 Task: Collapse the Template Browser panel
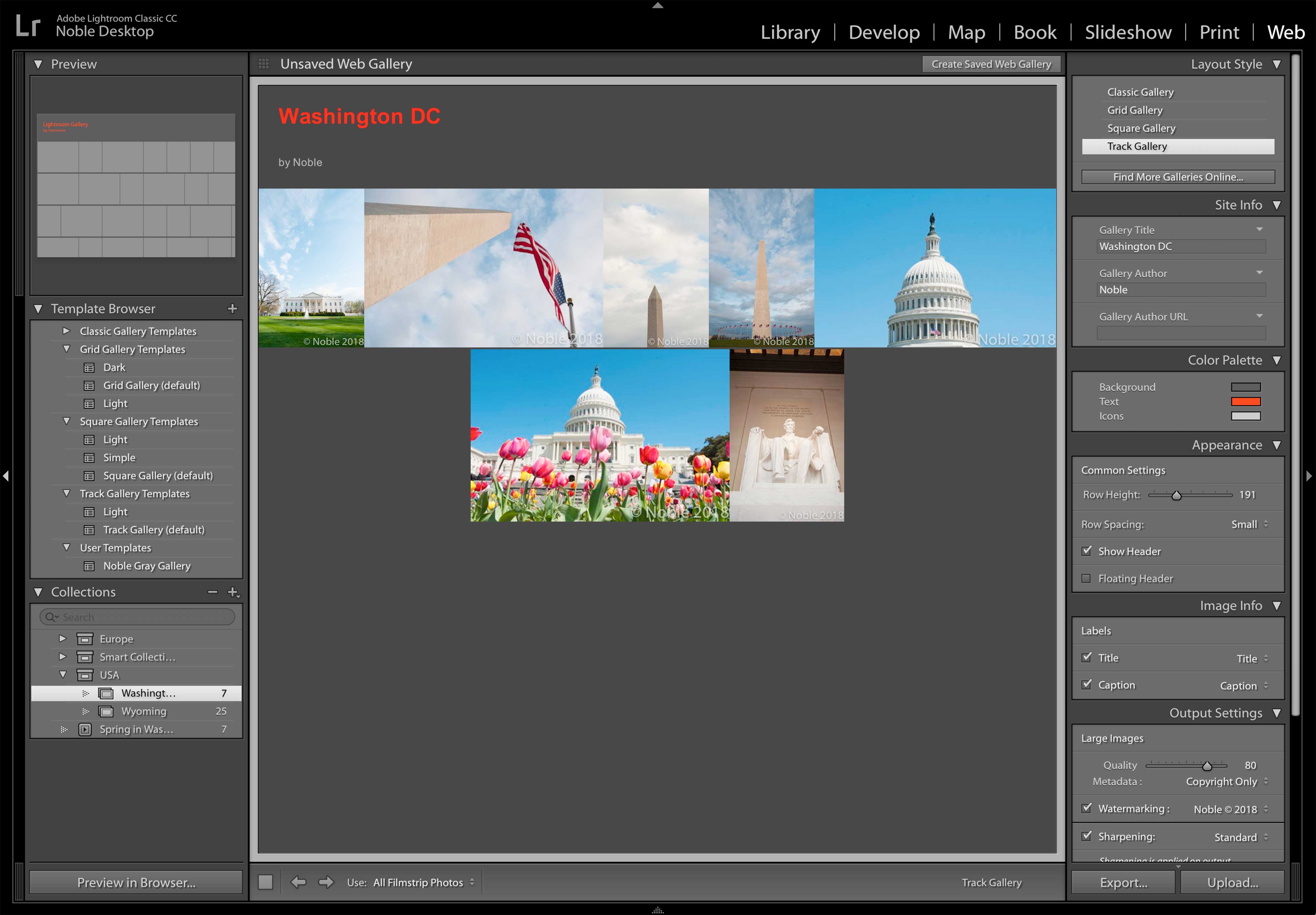(x=38, y=308)
